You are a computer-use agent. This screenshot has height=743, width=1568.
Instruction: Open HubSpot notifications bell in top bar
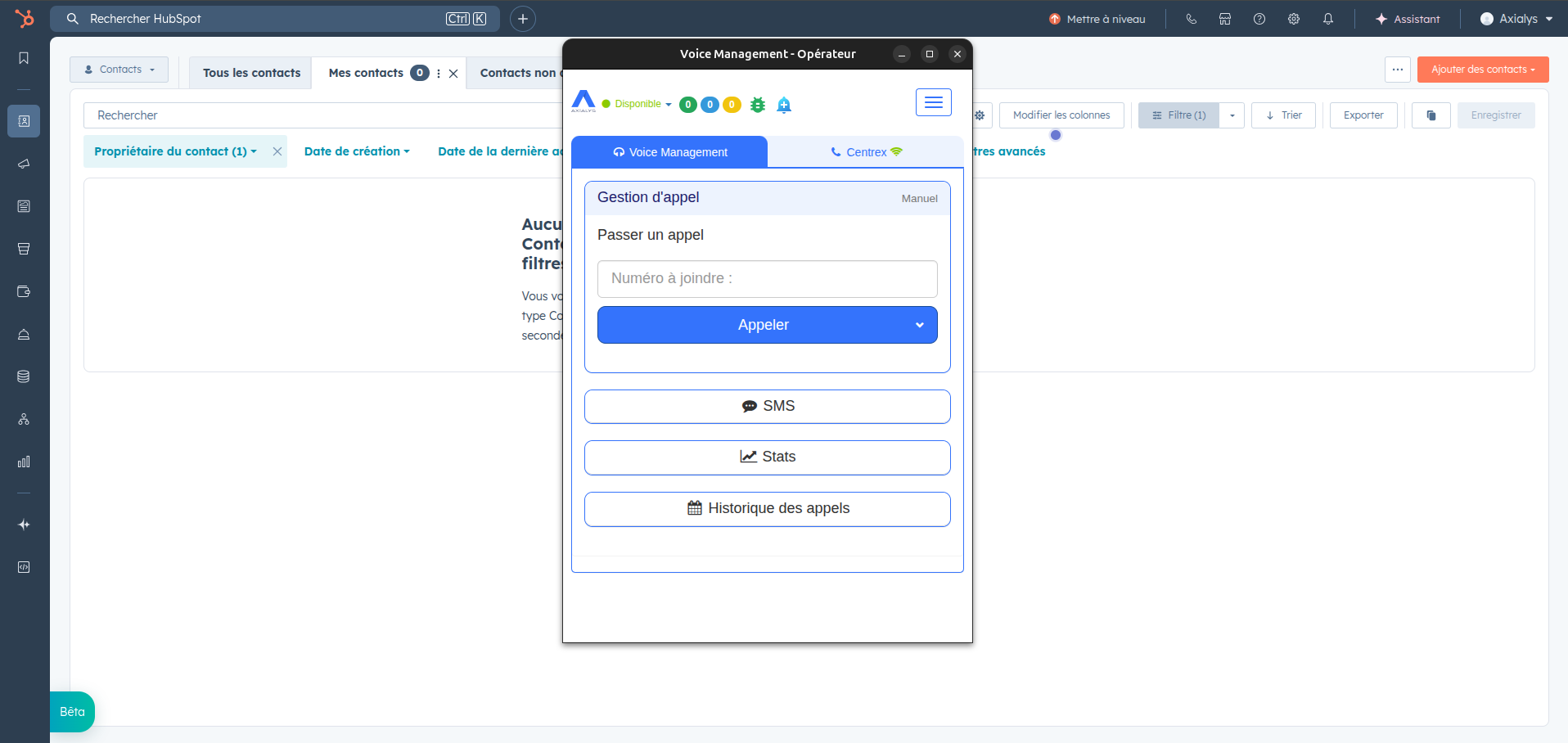click(x=1328, y=19)
